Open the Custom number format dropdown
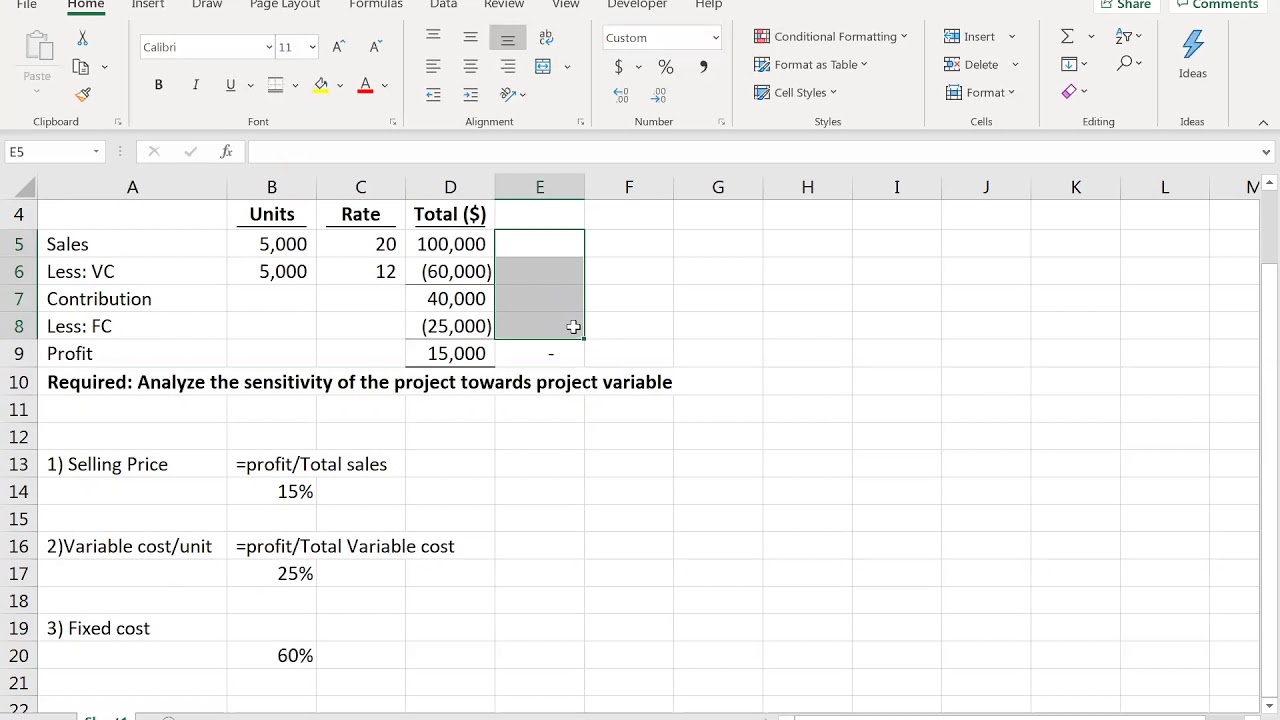The width and height of the screenshot is (1280, 720). coord(715,38)
